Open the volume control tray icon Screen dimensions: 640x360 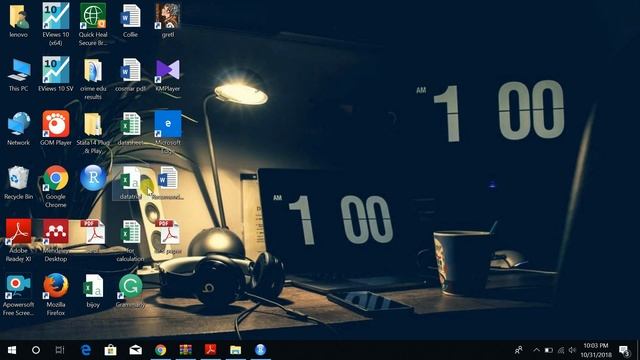(x=572, y=350)
